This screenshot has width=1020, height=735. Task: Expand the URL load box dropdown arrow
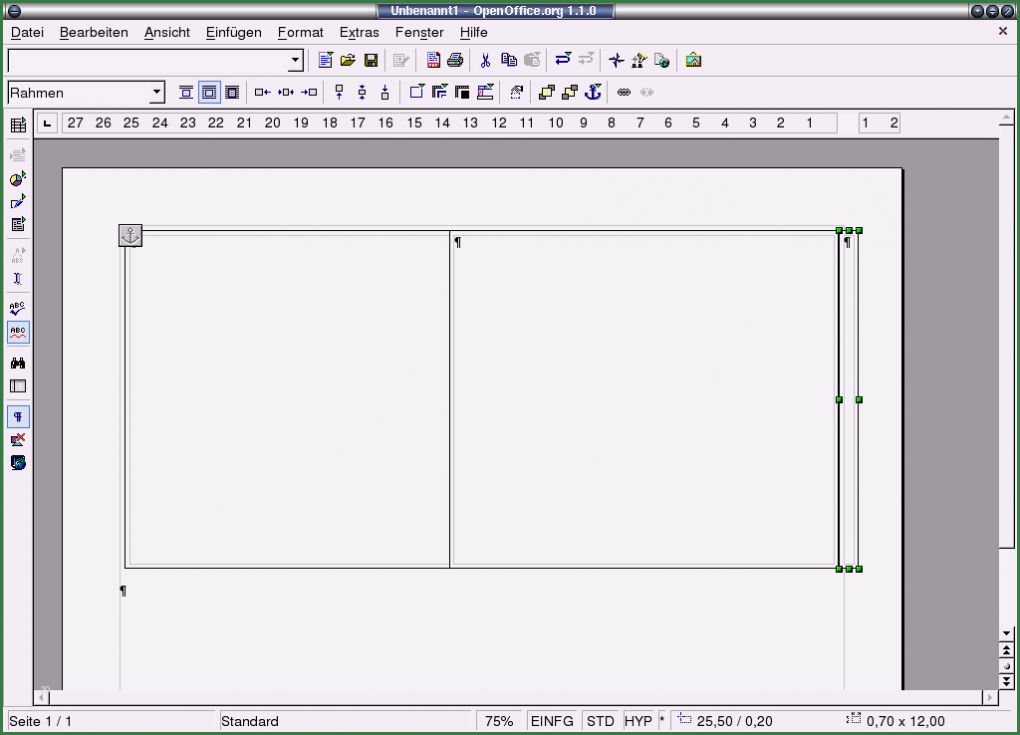[295, 61]
